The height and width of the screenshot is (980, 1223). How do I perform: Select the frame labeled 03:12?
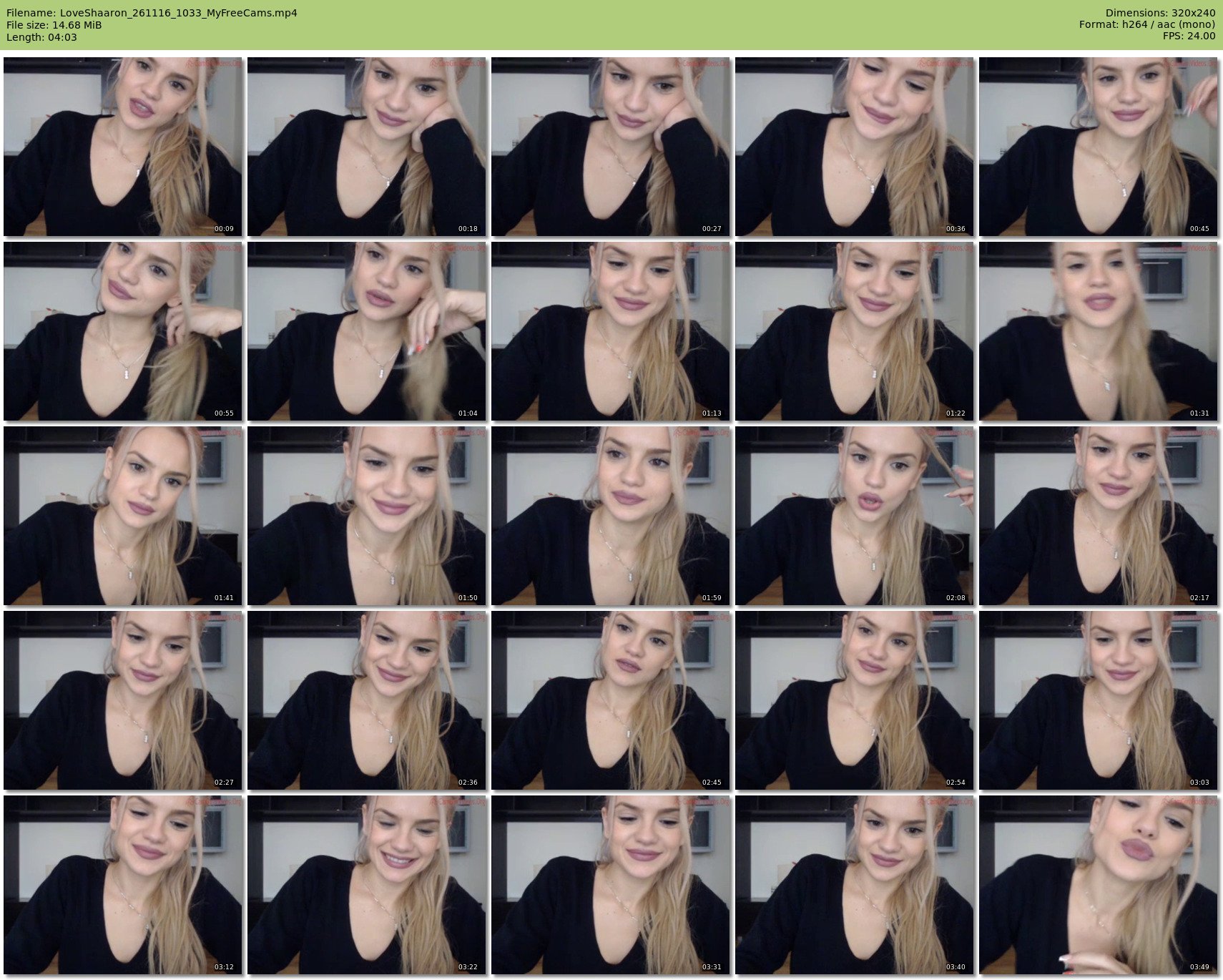123,885
